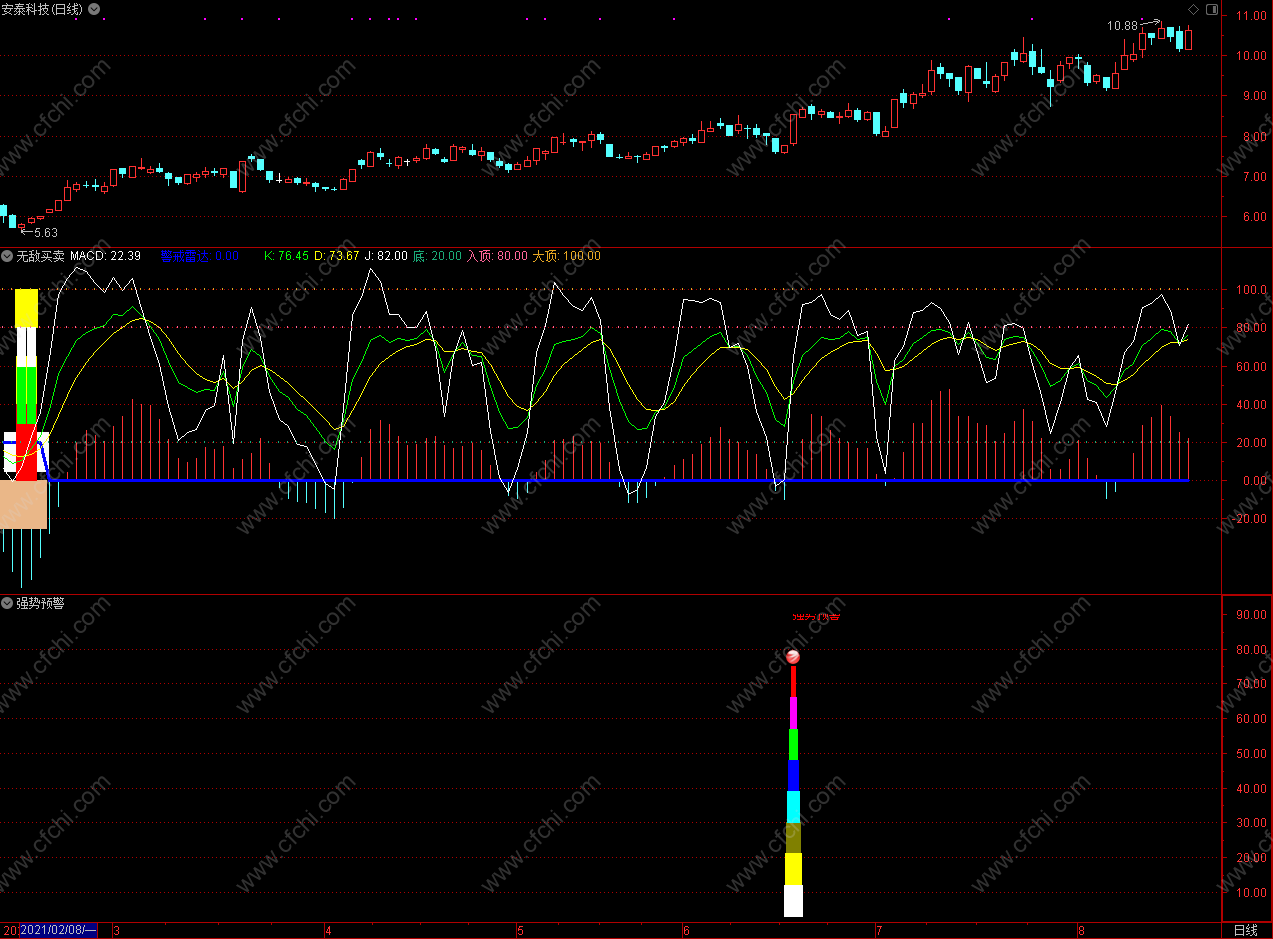
Task: Expand the 无敌买卖 indicator menu arrow
Action: [x=8, y=256]
